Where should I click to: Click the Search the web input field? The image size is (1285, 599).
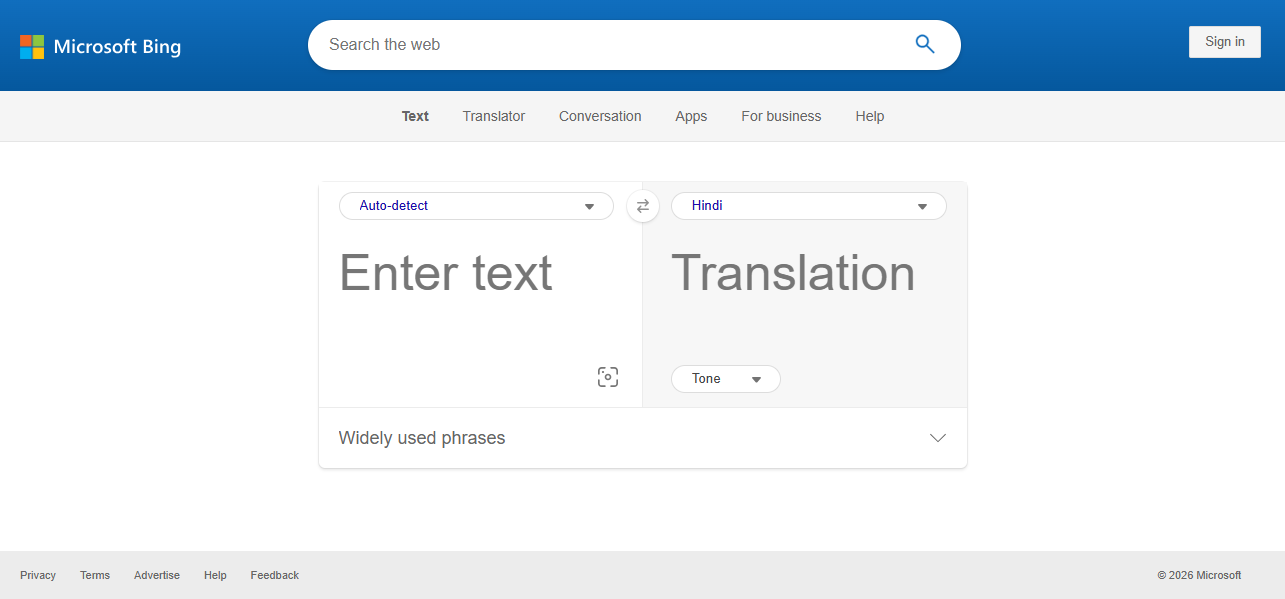coord(600,44)
